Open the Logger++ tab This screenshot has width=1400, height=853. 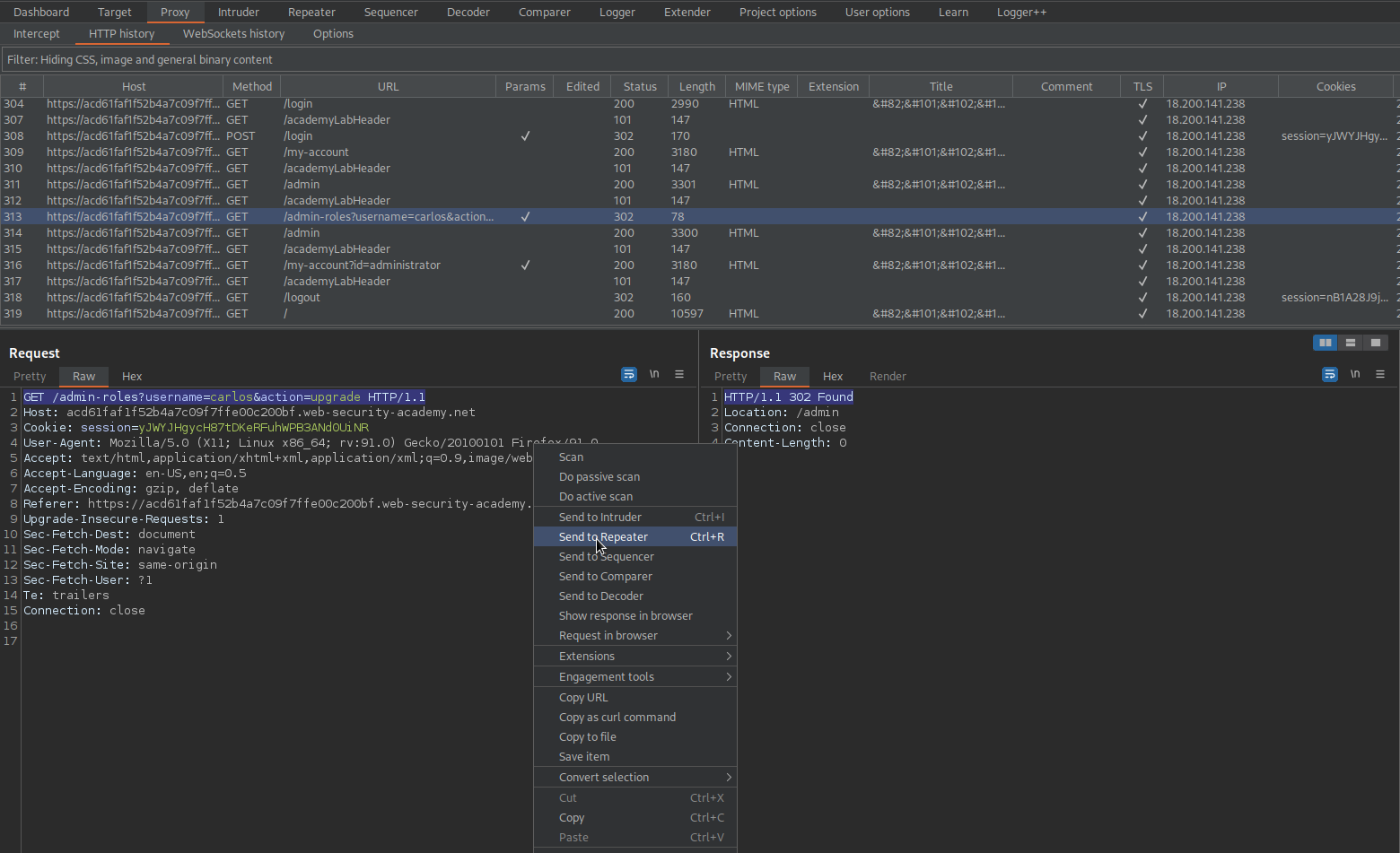(x=1022, y=12)
